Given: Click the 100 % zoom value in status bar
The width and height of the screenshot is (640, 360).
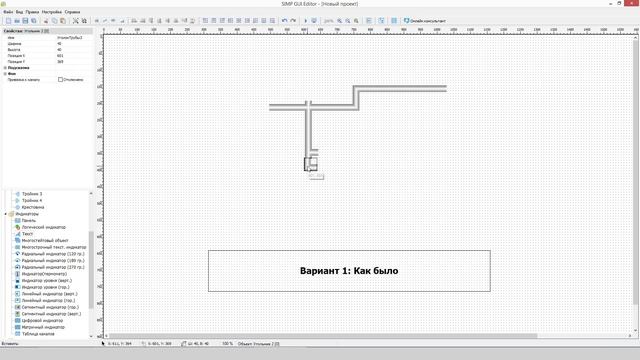Looking at the screenshot, I should (227, 344).
